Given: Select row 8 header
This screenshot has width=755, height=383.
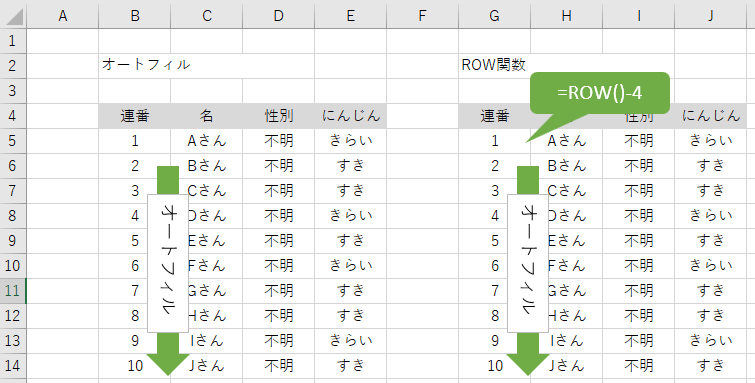Looking at the screenshot, I should point(13,216).
